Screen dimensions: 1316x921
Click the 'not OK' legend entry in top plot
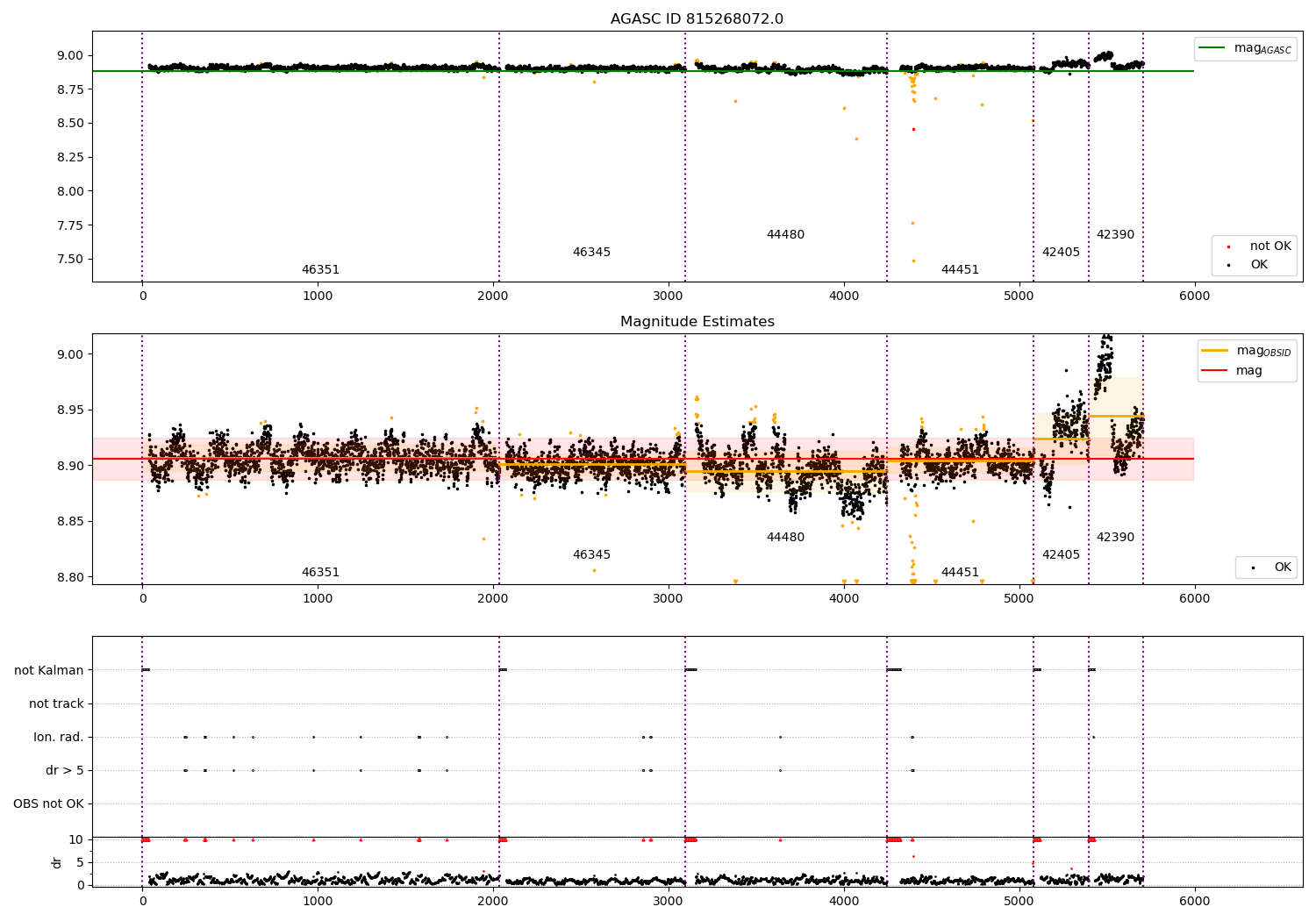pyautogui.click(x=1255, y=246)
